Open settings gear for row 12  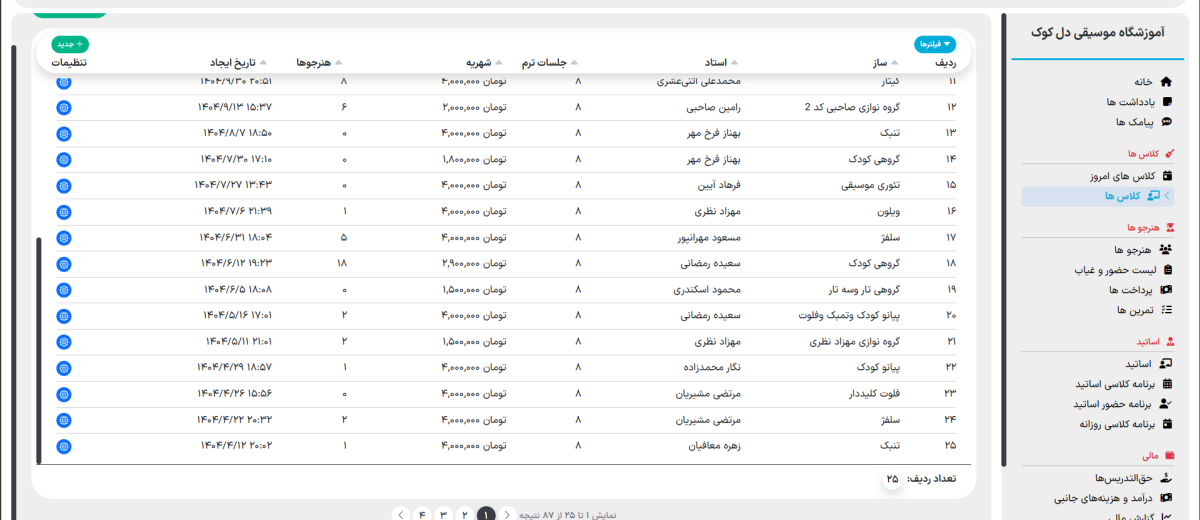point(64,107)
